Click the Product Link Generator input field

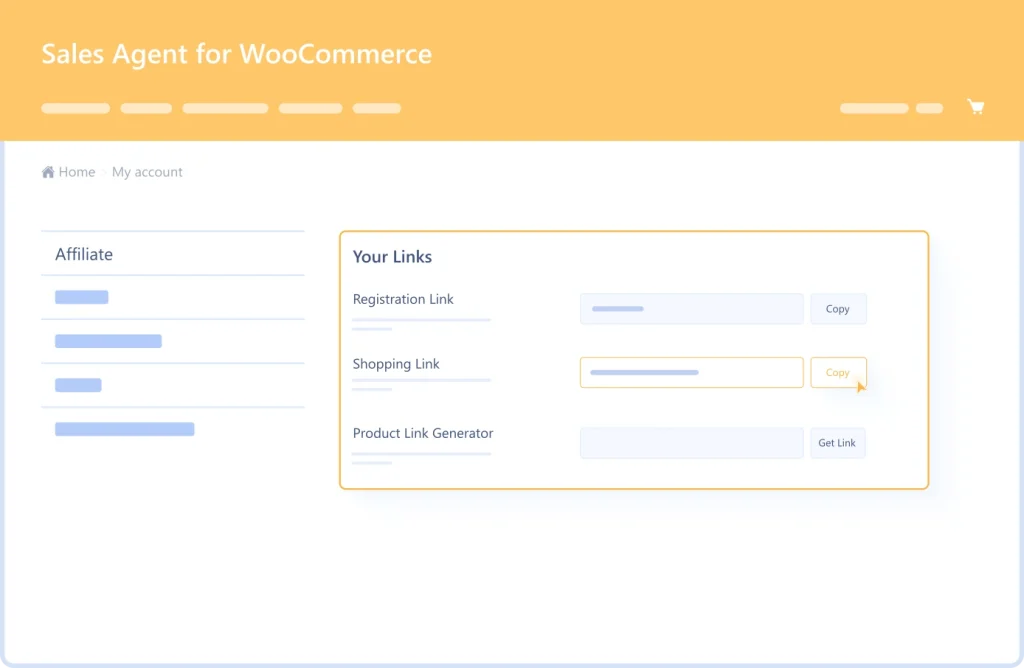click(x=691, y=443)
